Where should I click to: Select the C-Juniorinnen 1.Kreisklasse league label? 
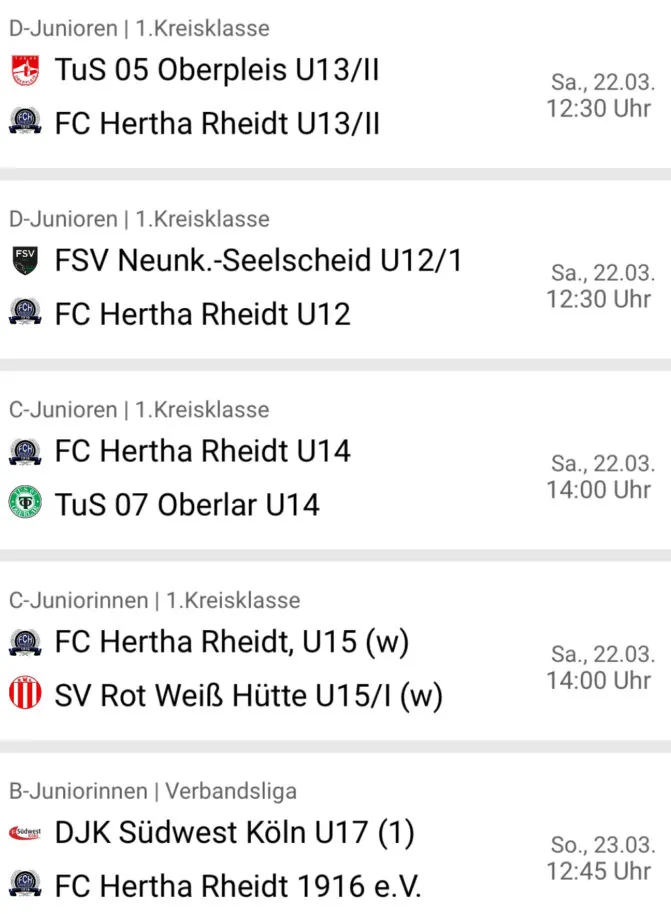(154, 600)
